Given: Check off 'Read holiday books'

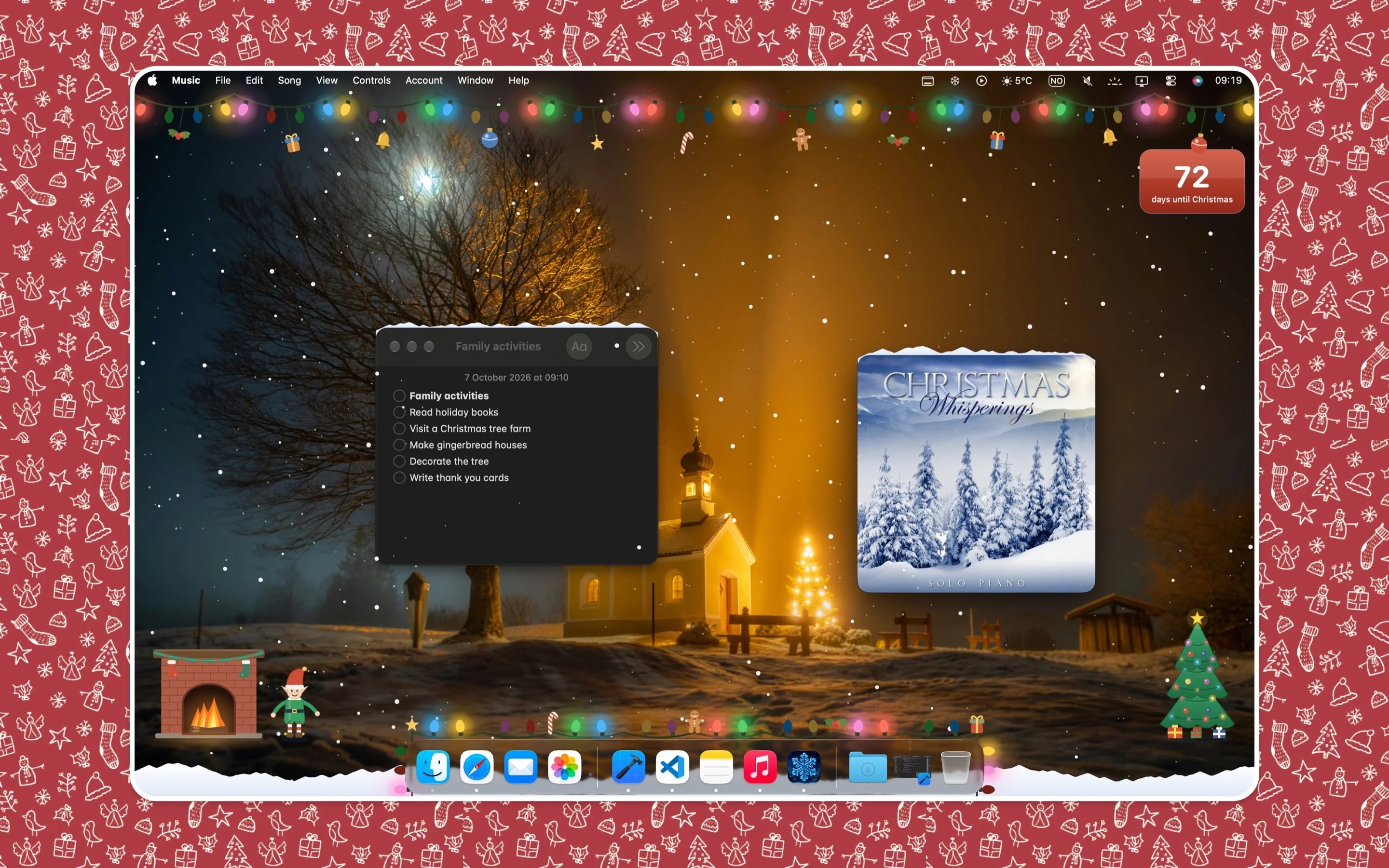Looking at the screenshot, I should 399,412.
